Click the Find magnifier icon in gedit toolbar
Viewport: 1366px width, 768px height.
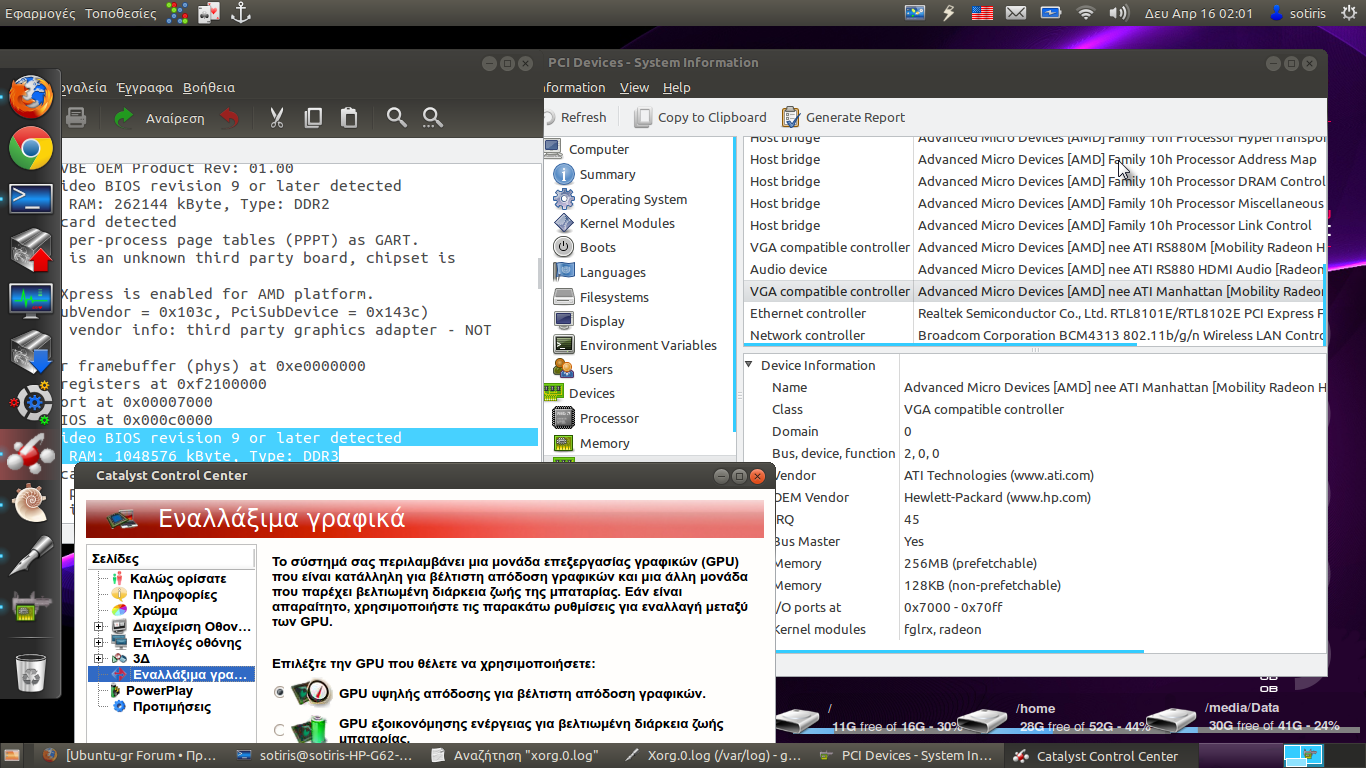click(397, 118)
